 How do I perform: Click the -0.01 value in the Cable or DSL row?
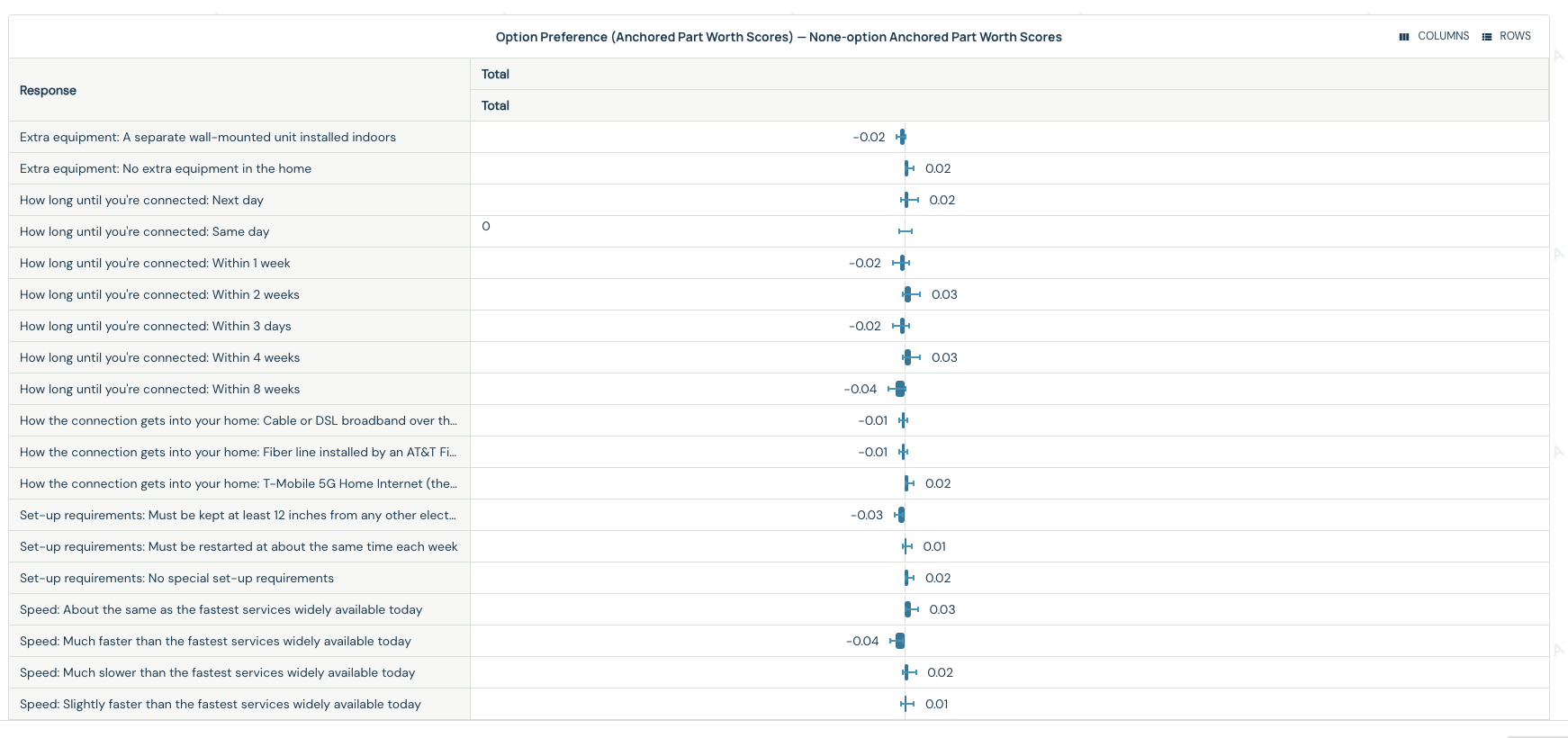873,420
